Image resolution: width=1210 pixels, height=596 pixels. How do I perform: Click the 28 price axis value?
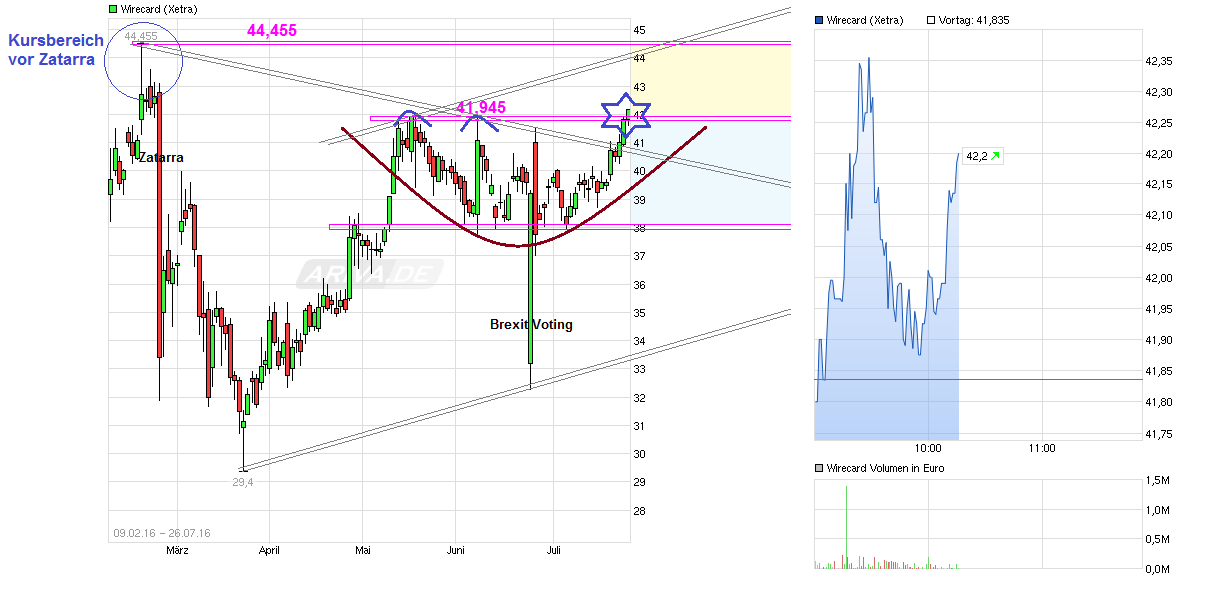640,511
